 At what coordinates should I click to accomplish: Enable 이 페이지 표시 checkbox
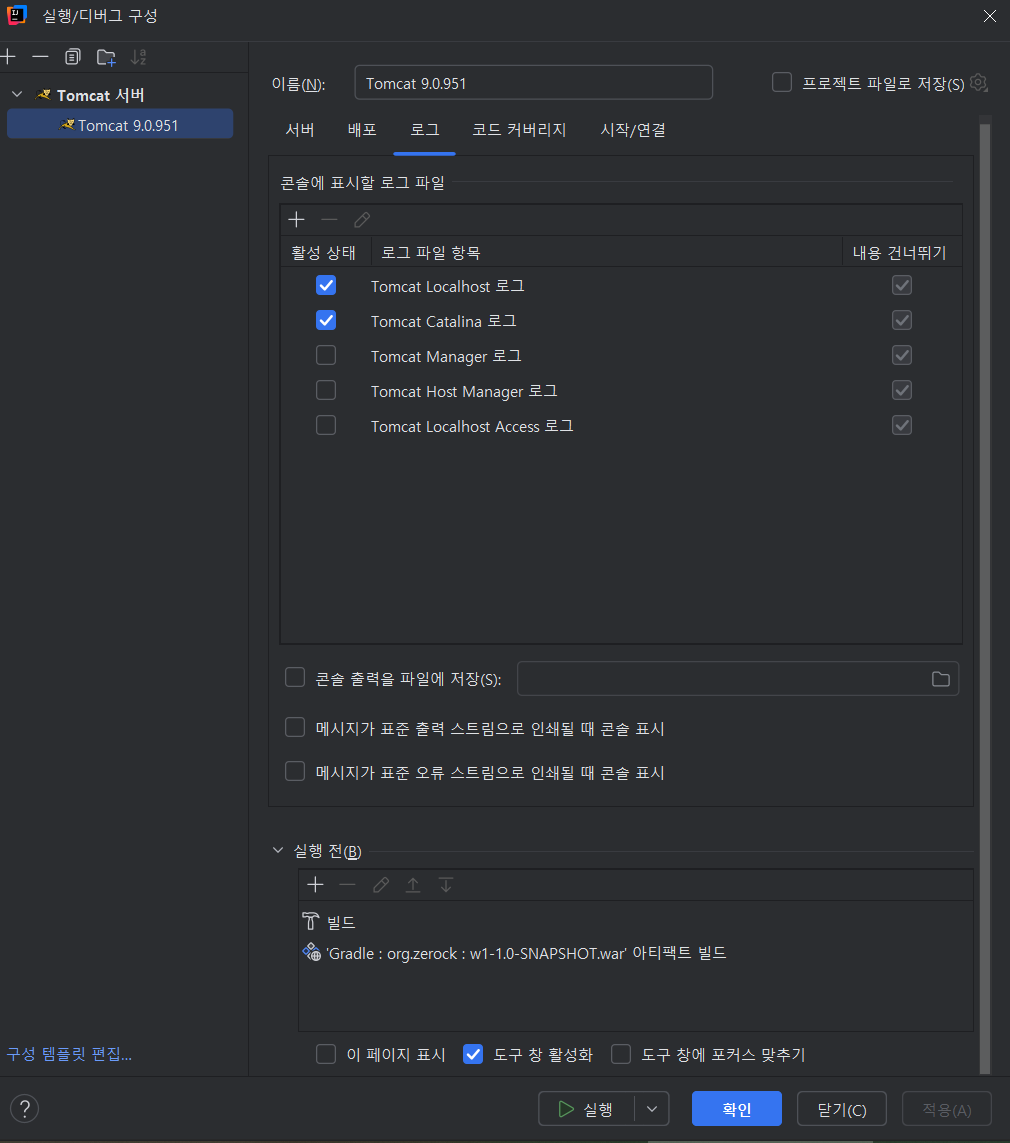[326, 1054]
